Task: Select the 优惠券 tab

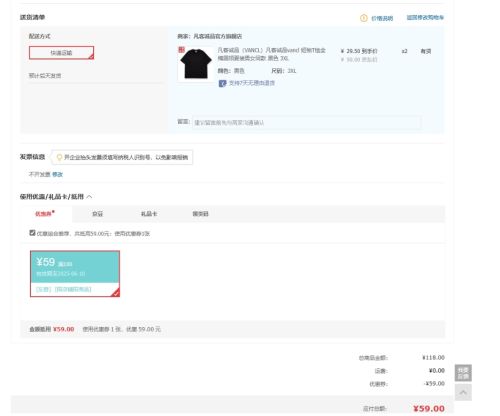Action: tap(45, 214)
